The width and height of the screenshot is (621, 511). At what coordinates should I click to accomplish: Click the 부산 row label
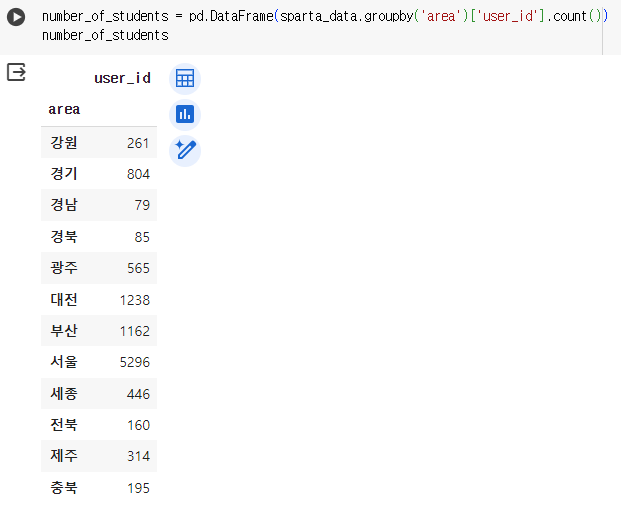[64, 330]
